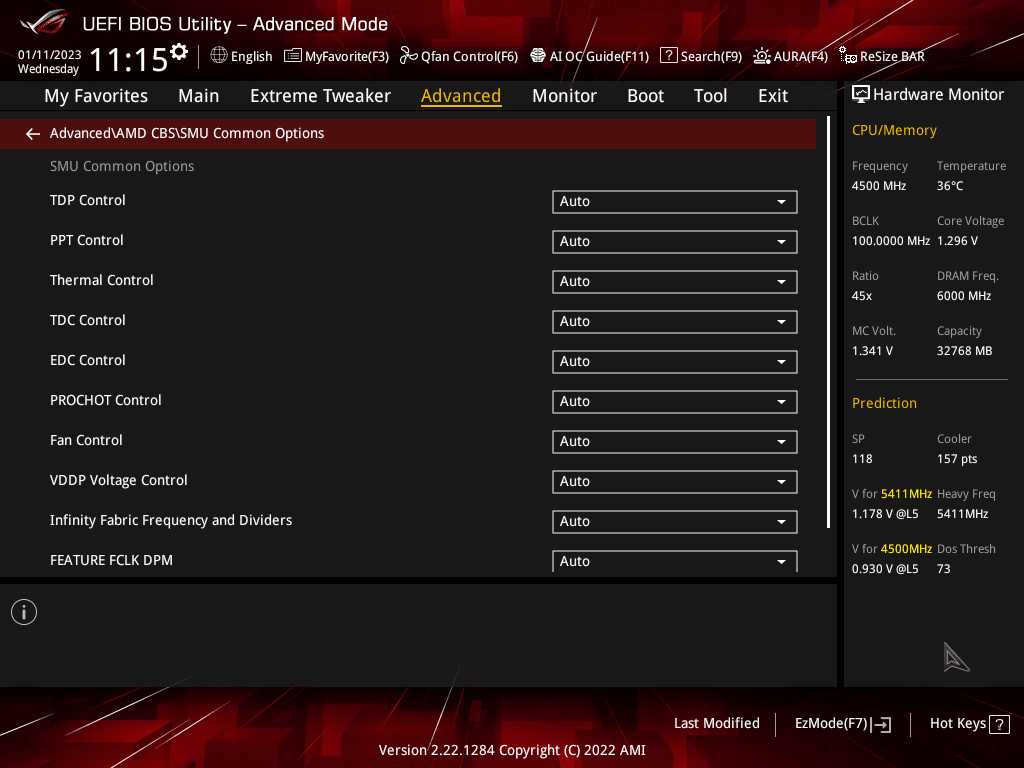Select the TDP Control label
1024x768 pixels.
[x=88, y=200]
